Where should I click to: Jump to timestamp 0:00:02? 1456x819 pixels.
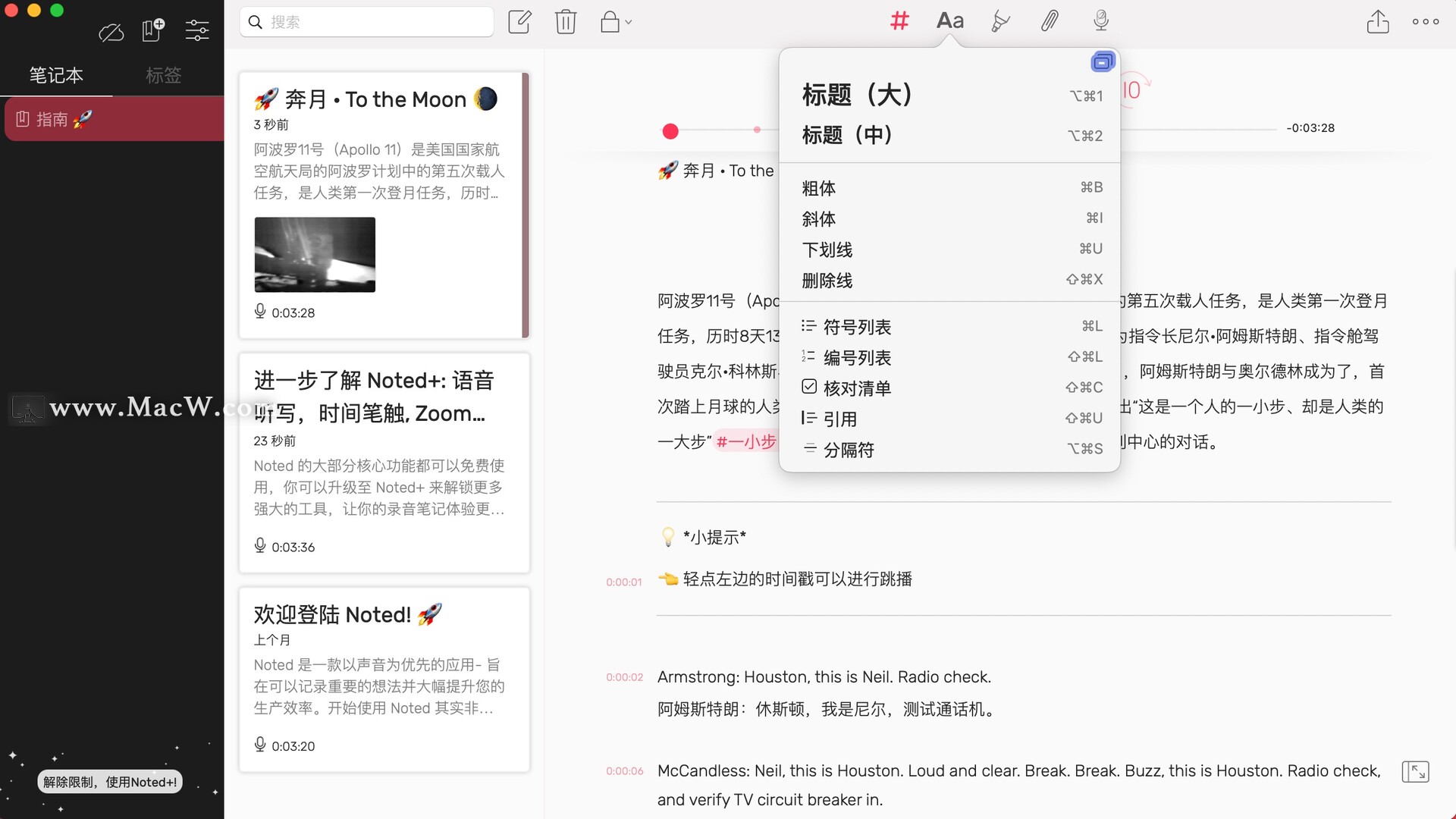coord(624,677)
